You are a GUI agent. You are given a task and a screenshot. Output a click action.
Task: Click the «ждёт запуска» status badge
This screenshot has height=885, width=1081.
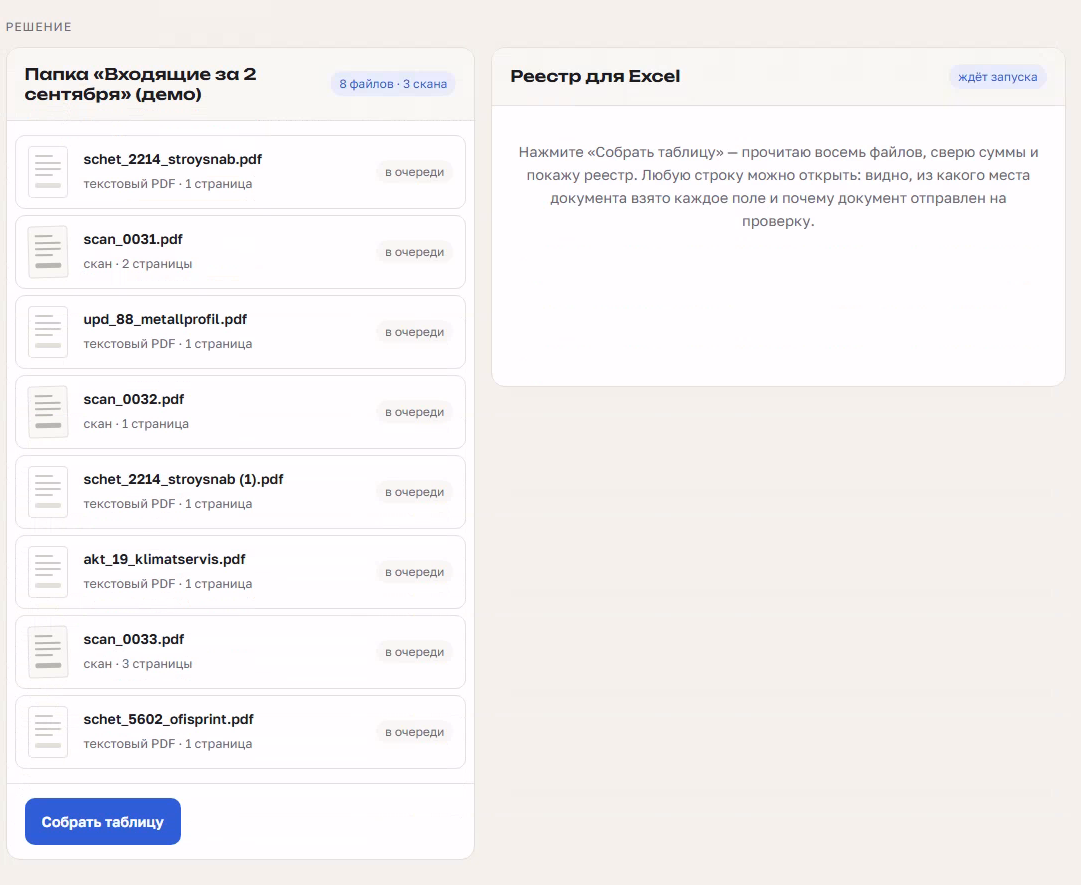click(x=998, y=77)
